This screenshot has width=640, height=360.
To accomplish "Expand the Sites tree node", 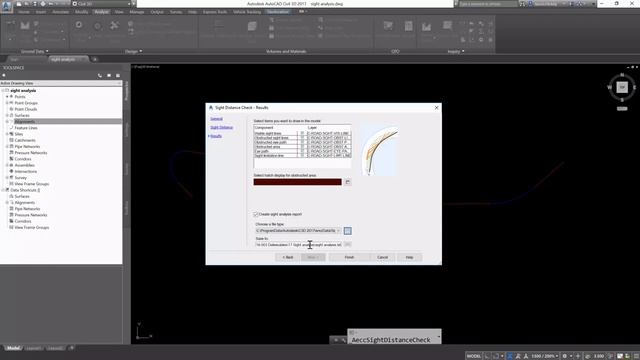I will (7, 134).
